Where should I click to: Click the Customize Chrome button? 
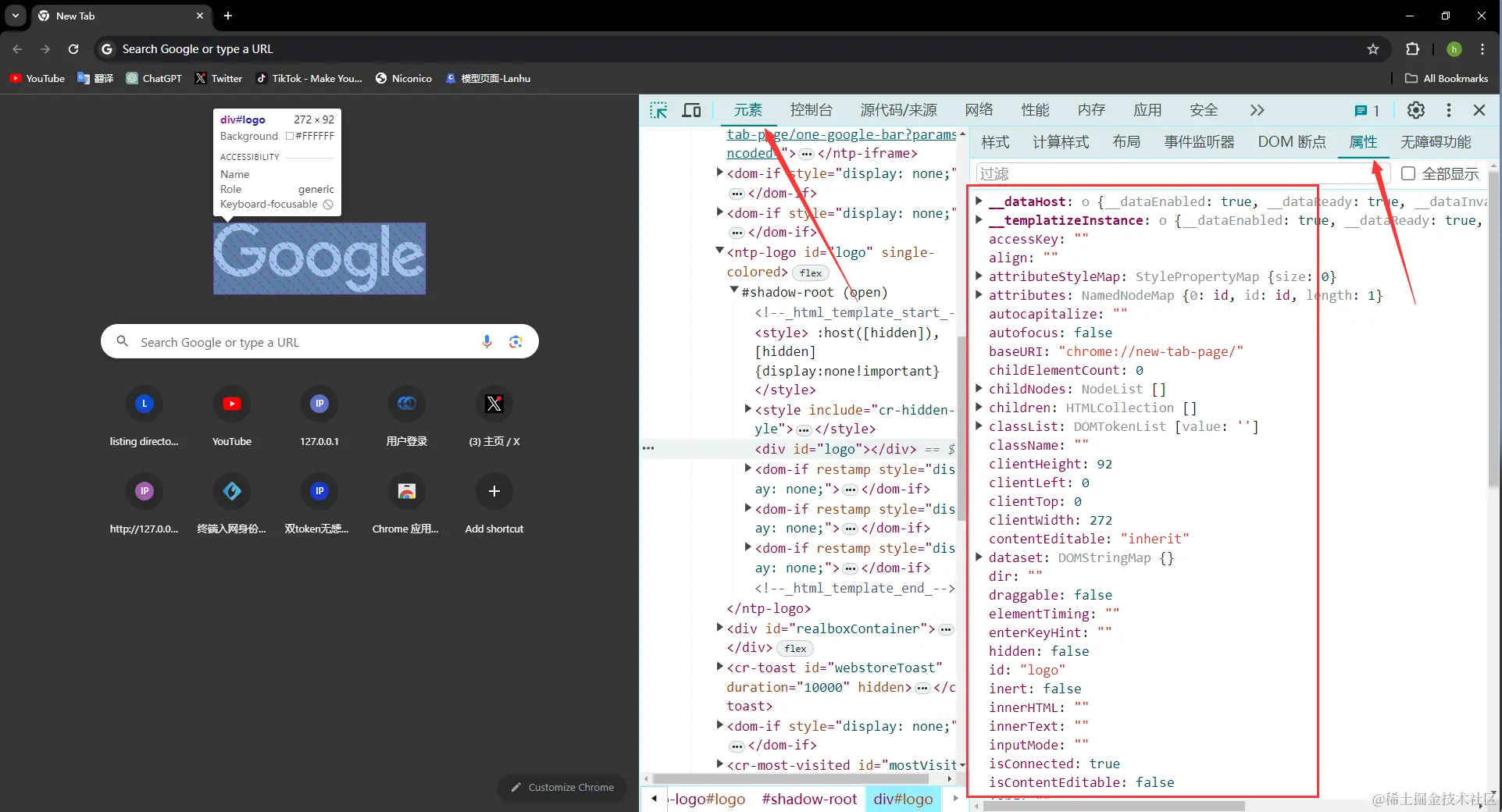(563, 787)
